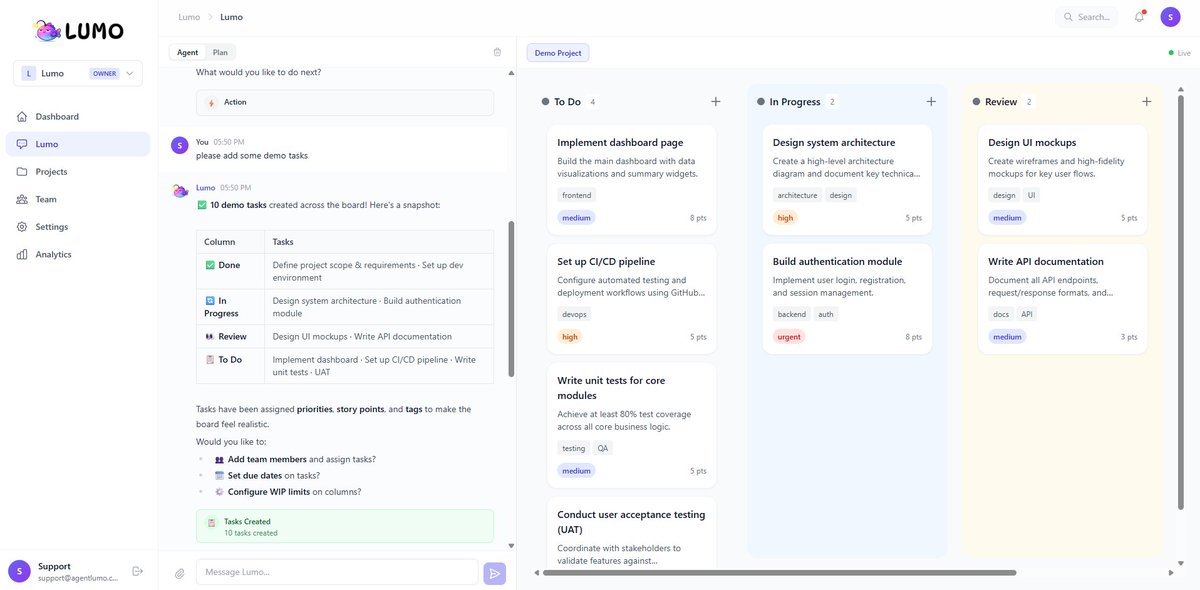Delete the conversation with trash icon
This screenshot has height=590, width=1200.
(497, 52)
